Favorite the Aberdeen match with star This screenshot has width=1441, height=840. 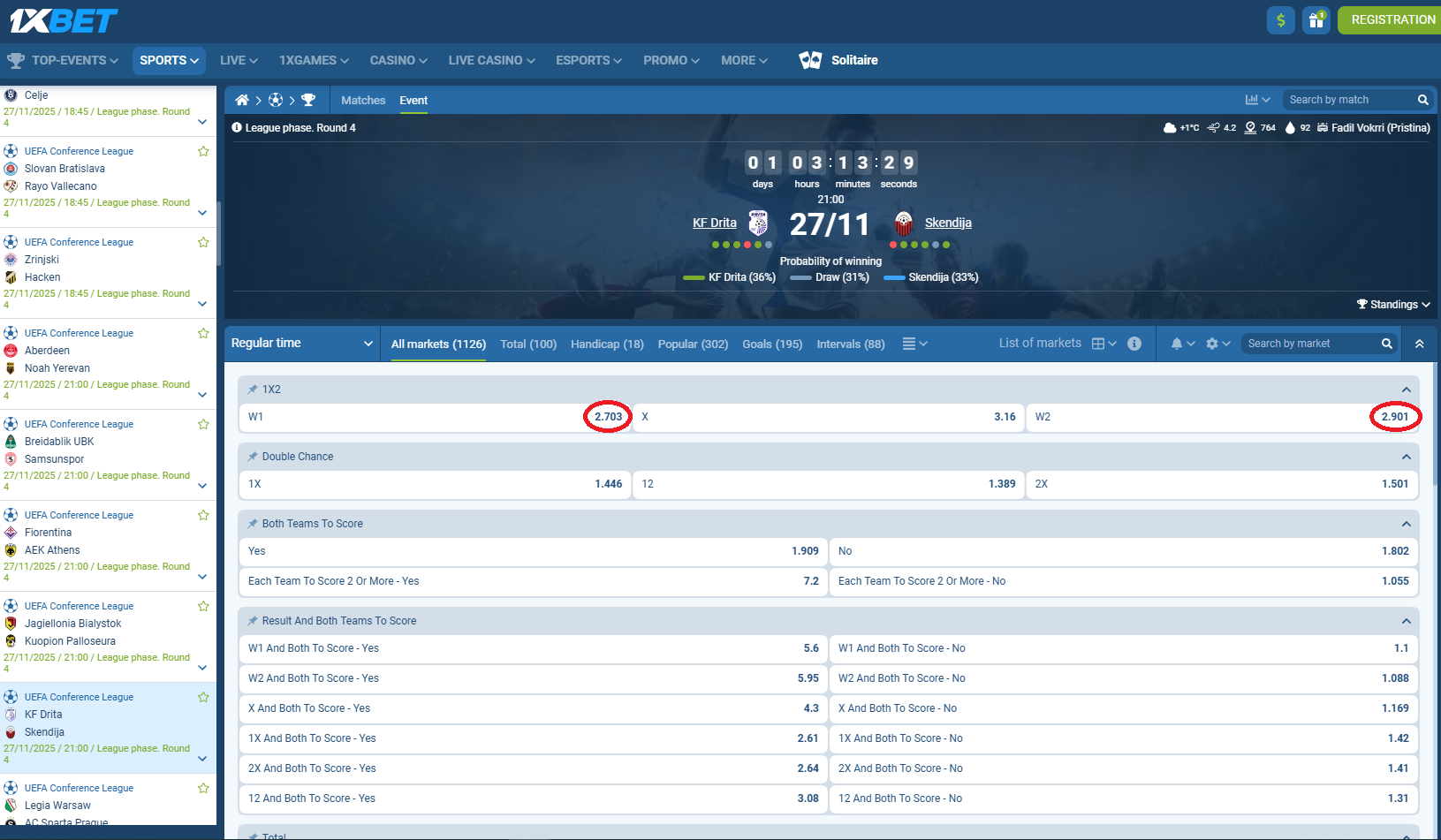pos(203,333)
